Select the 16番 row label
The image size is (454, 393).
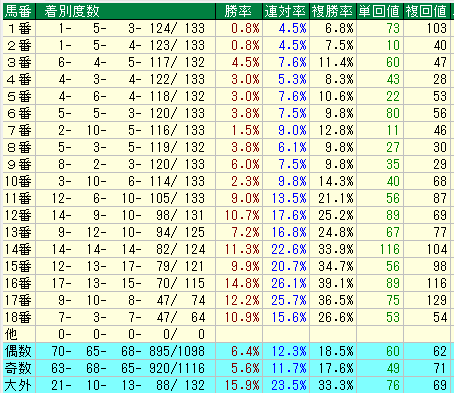tap(18, 284)
